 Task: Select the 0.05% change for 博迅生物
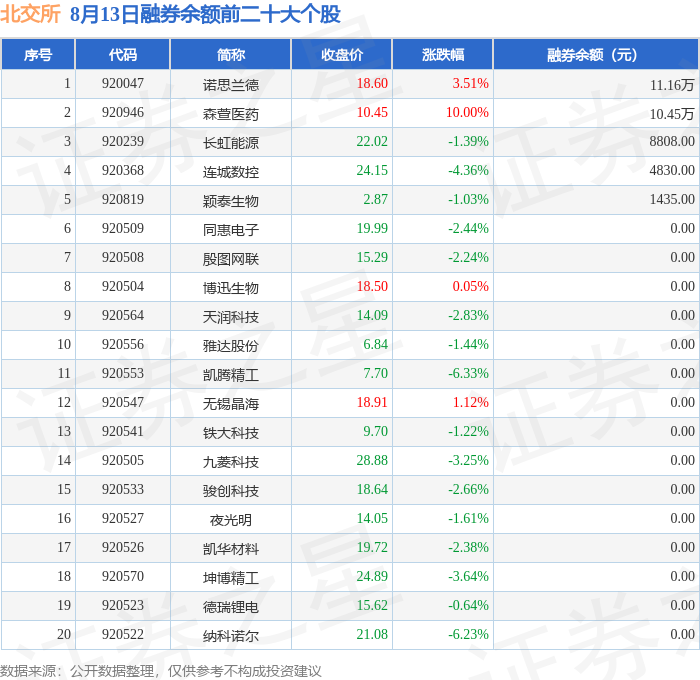(x=471, y=287)
